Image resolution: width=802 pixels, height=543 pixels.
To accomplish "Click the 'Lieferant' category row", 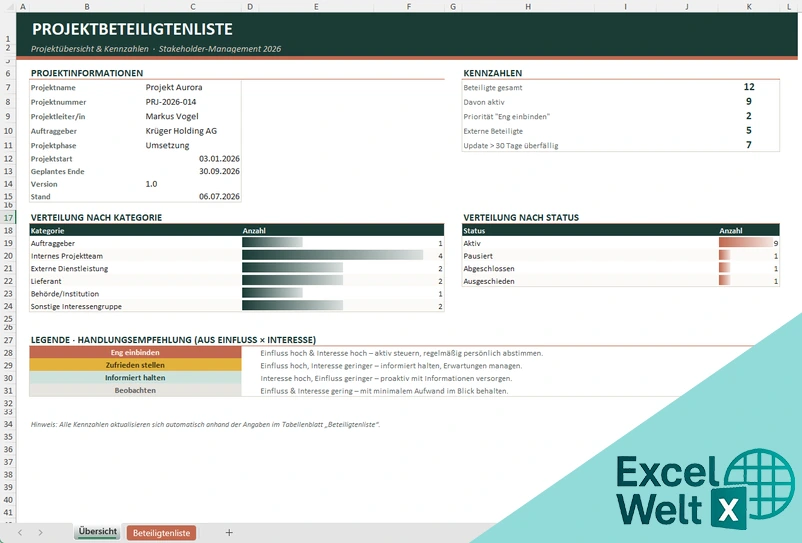I will [46, 281].
